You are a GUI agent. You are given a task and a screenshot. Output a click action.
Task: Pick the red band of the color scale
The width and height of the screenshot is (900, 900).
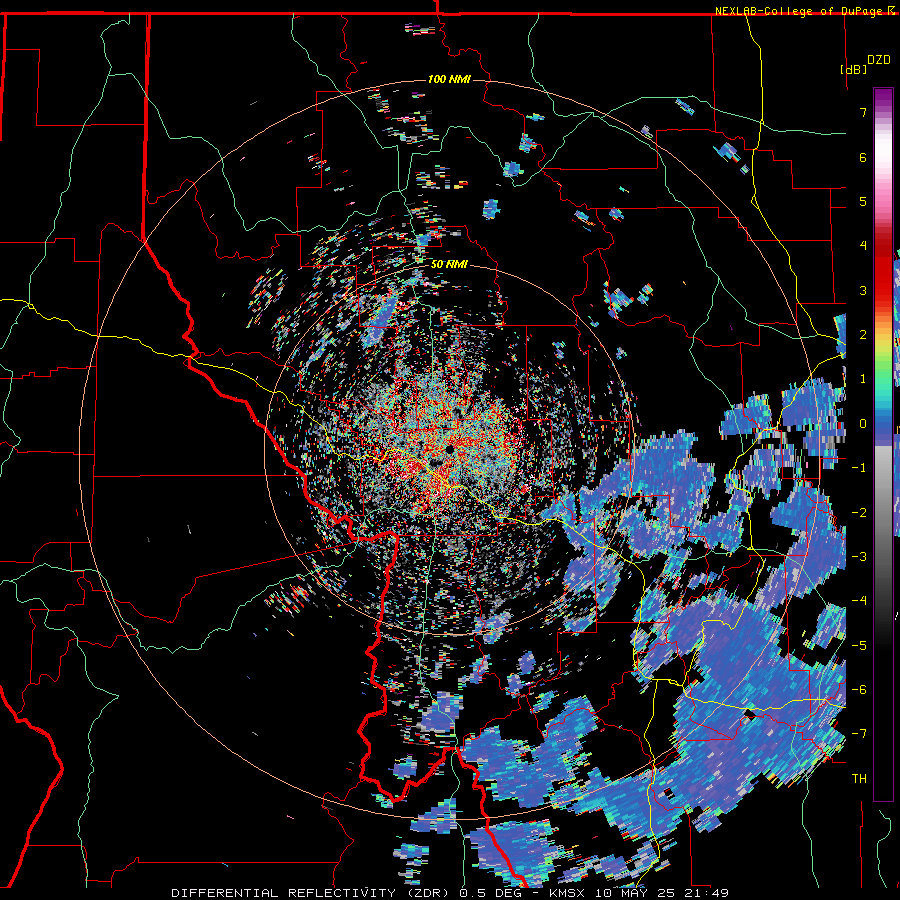tap(883, 270)
